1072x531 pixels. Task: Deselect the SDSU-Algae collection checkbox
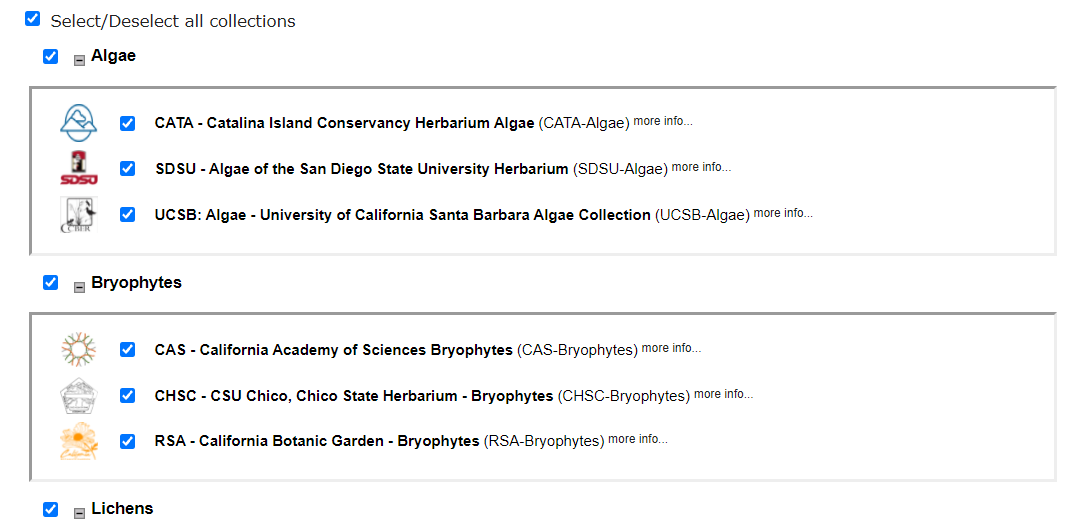127,168
